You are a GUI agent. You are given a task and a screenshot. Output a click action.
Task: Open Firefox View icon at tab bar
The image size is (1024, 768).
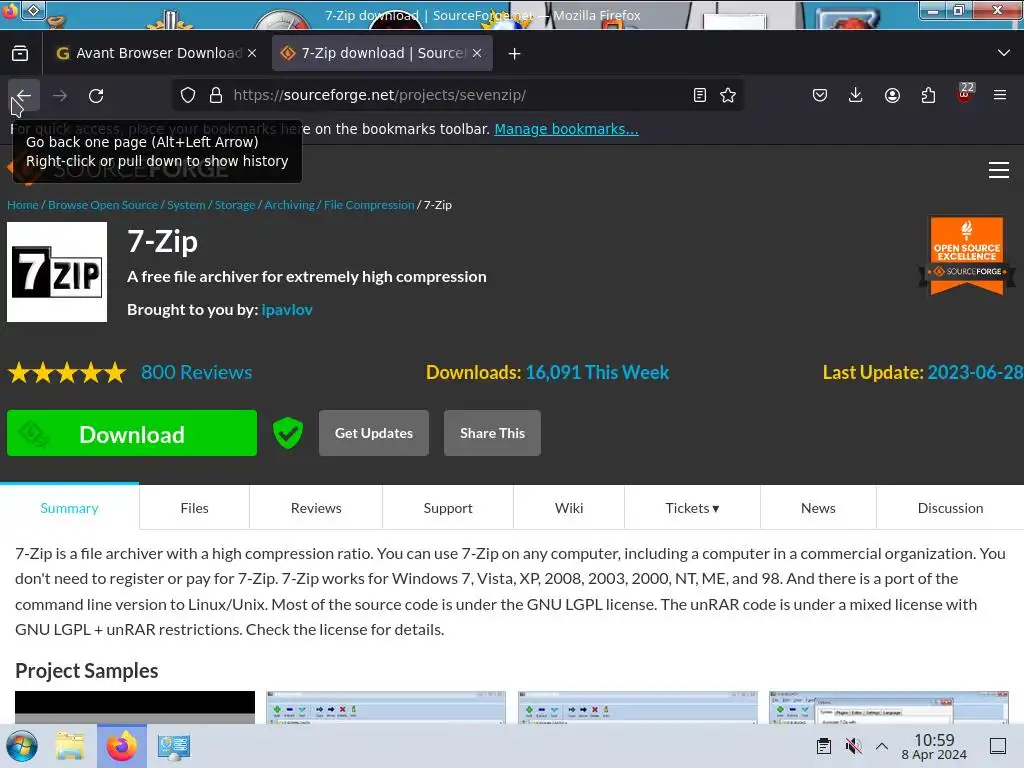coord(20,53)
